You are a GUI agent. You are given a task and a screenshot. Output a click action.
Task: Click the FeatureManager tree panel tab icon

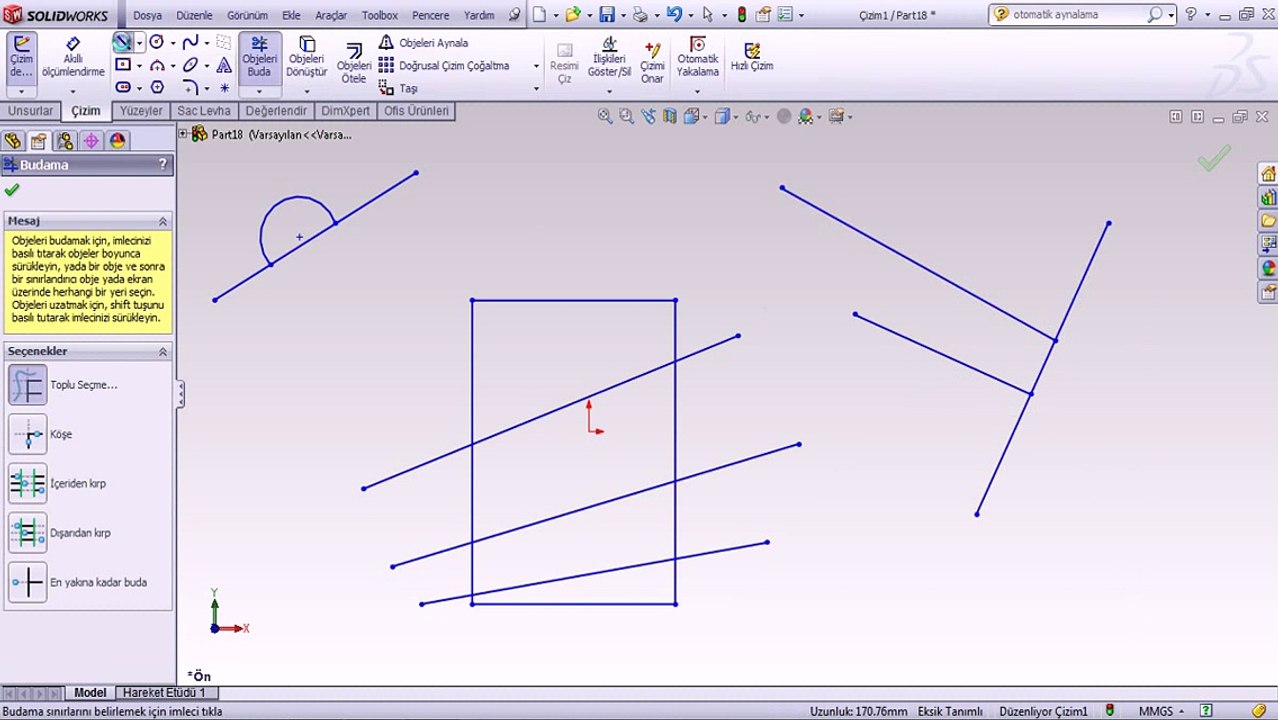point(13,141)
